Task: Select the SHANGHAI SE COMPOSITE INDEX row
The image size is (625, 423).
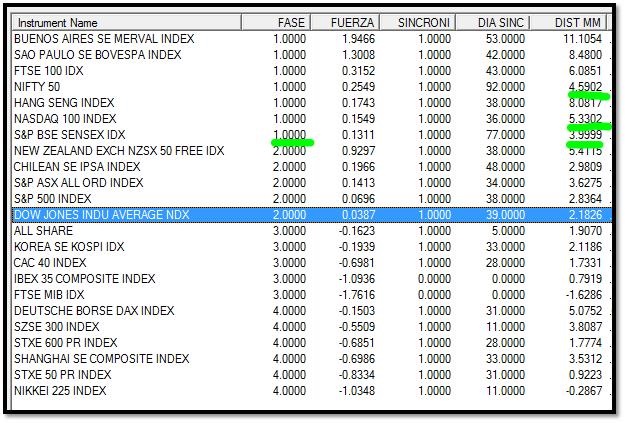Action: 312,358
